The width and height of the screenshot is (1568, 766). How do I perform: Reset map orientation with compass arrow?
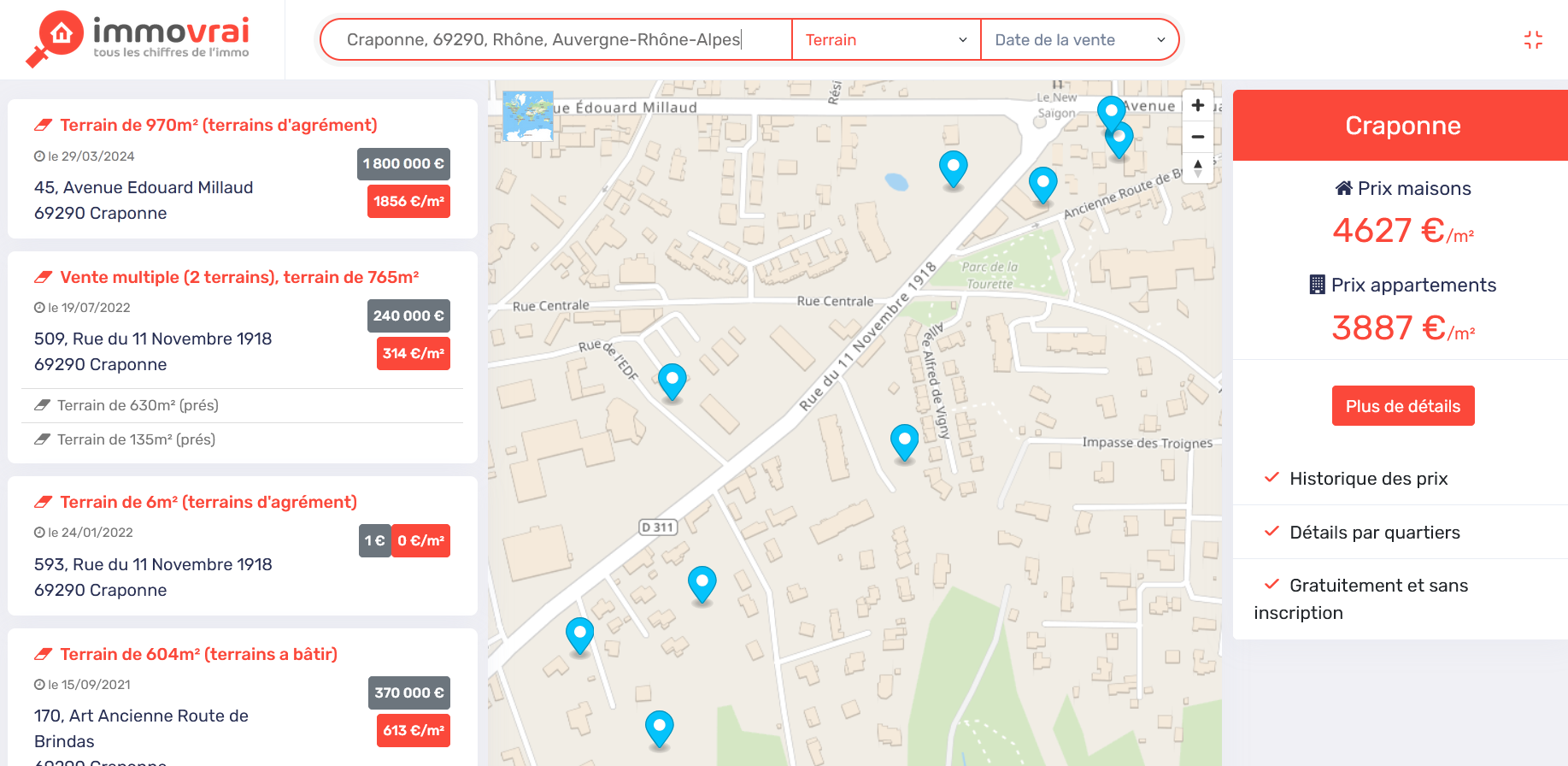1197,168
